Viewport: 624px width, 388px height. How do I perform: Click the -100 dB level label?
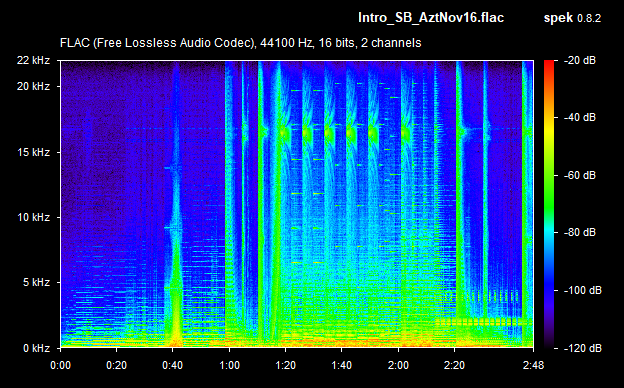pyautogui.click(x=583, y=290)
